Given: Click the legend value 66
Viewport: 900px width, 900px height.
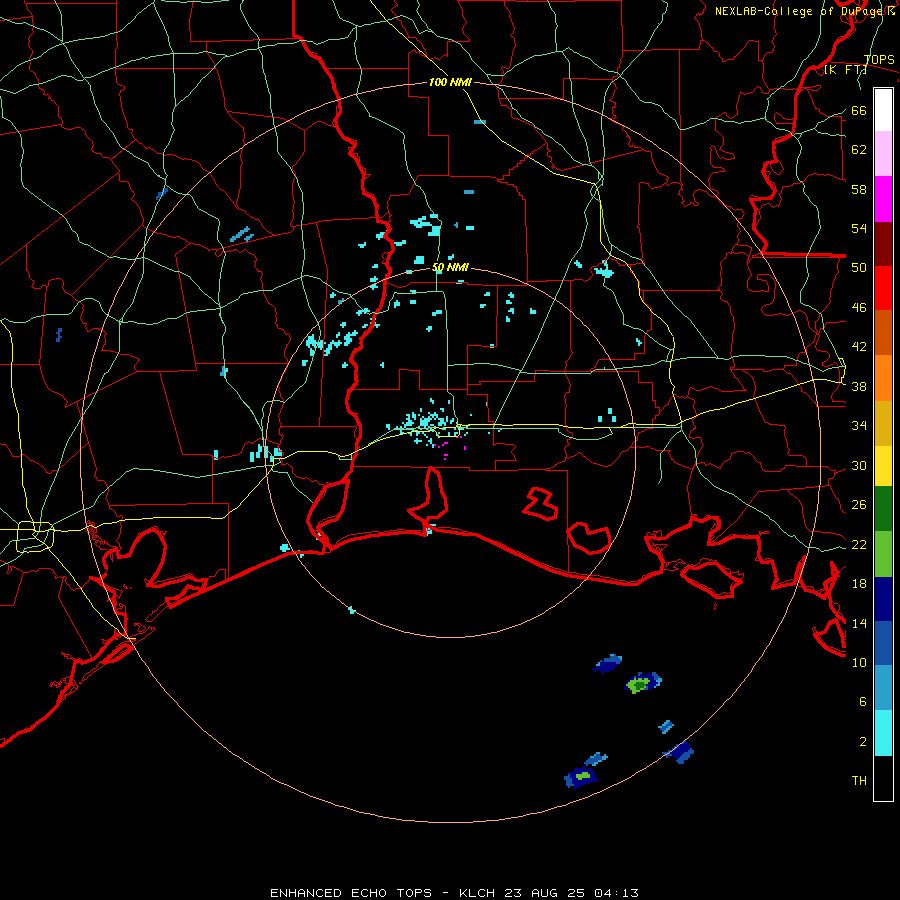Looking at the screenshot, I should click(x=859, y=110).
